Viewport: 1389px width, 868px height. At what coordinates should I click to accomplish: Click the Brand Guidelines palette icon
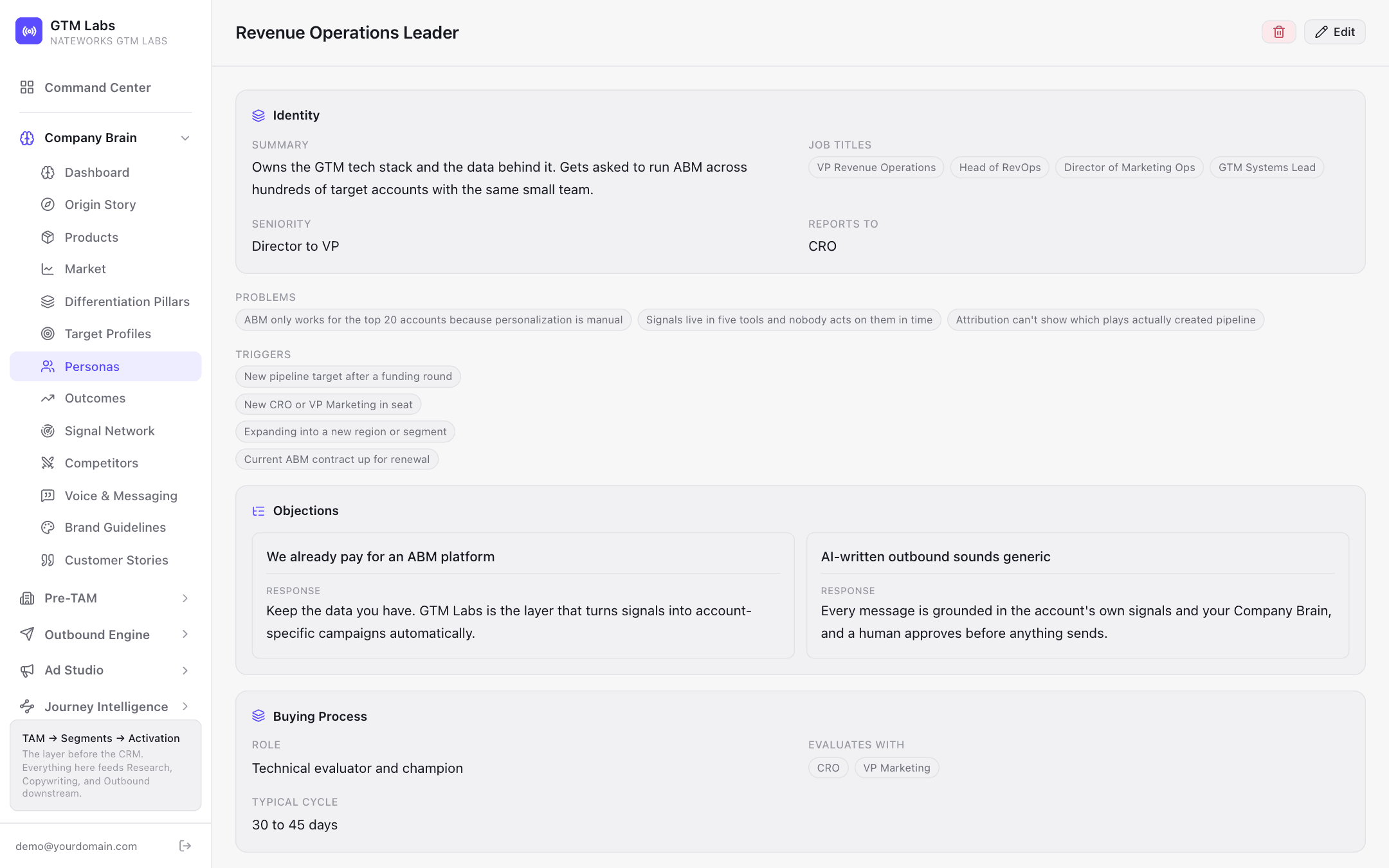click(x=48, y=527)
